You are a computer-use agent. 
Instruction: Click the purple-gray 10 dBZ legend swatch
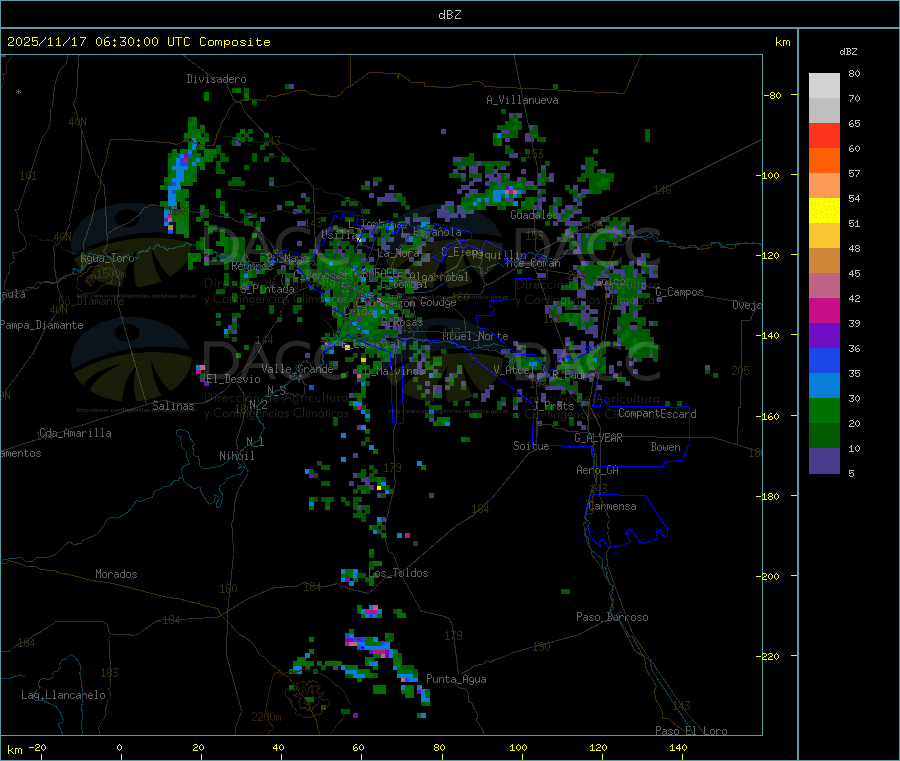tap(824, 461)
